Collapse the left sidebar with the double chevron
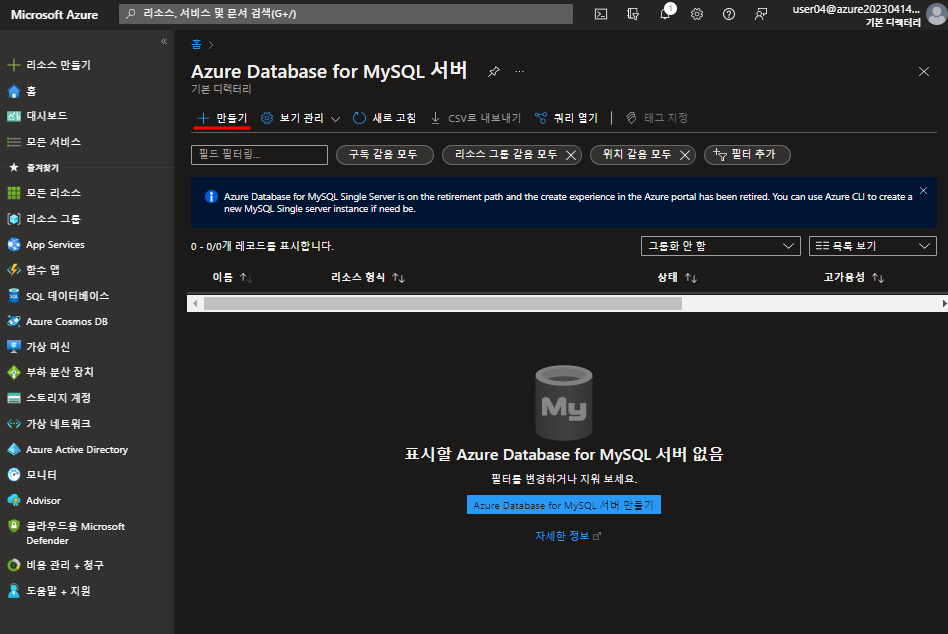This screenshot has height=634, width=948. pos(164,41)
